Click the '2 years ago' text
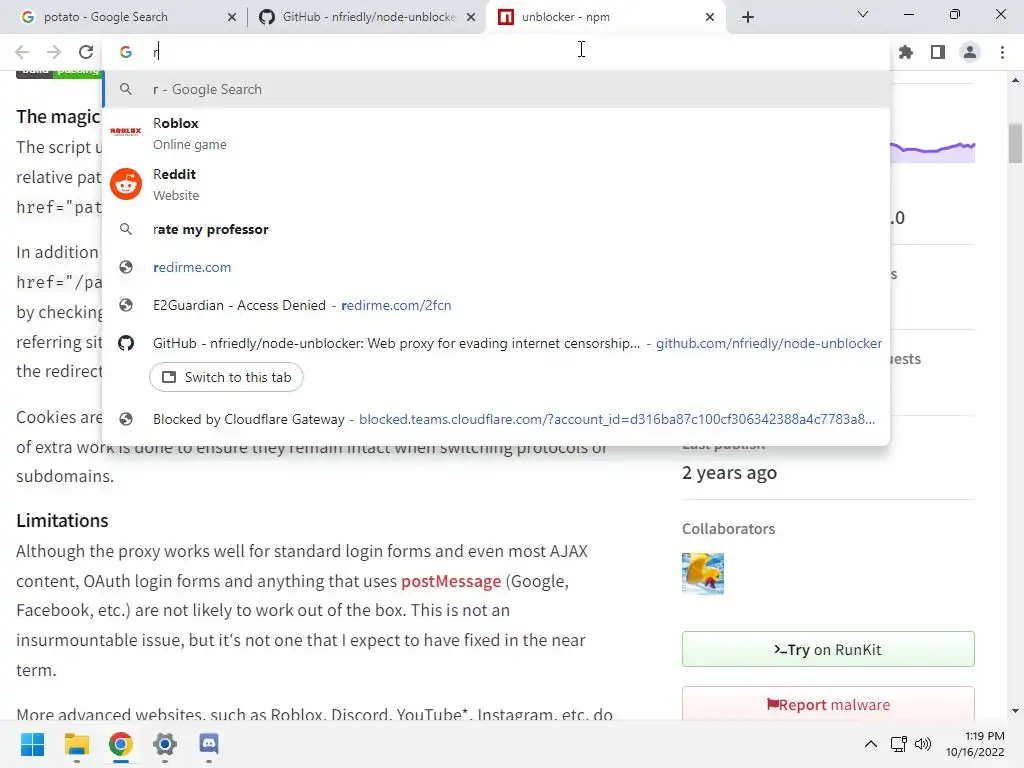Image resolution: width=1024 pixels, height=768 pixels. click(729, 472)
